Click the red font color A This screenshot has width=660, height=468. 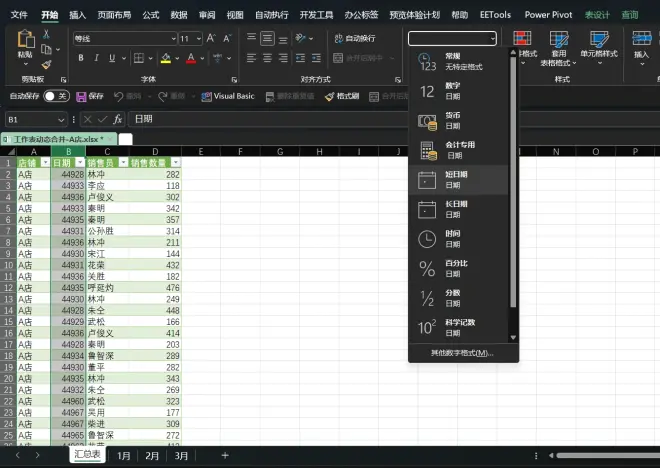(x=191, y=58)
